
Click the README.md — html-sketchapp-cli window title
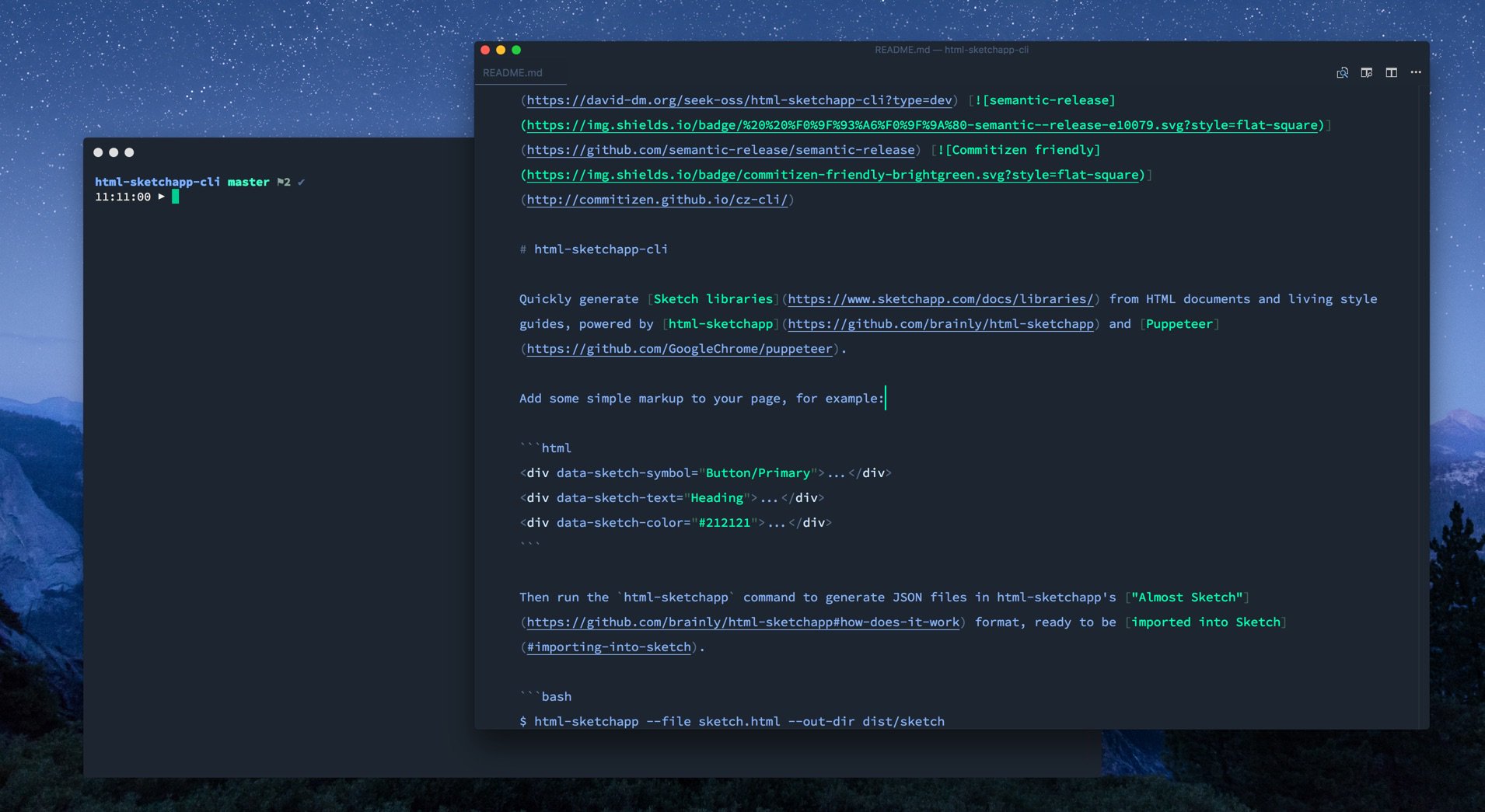951,50
